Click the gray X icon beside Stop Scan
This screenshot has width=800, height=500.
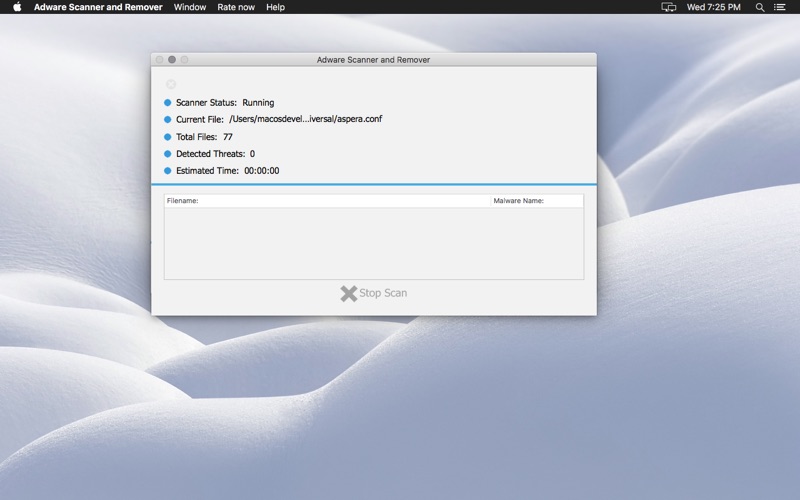[349, 293]
